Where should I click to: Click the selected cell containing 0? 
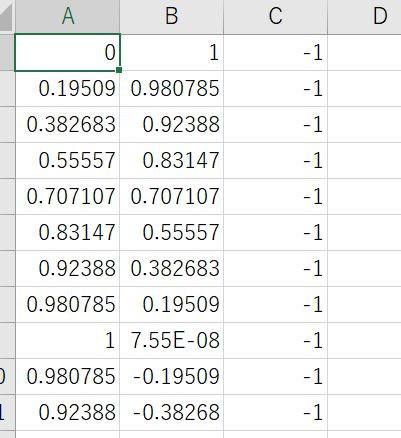(x=67, y=52)
